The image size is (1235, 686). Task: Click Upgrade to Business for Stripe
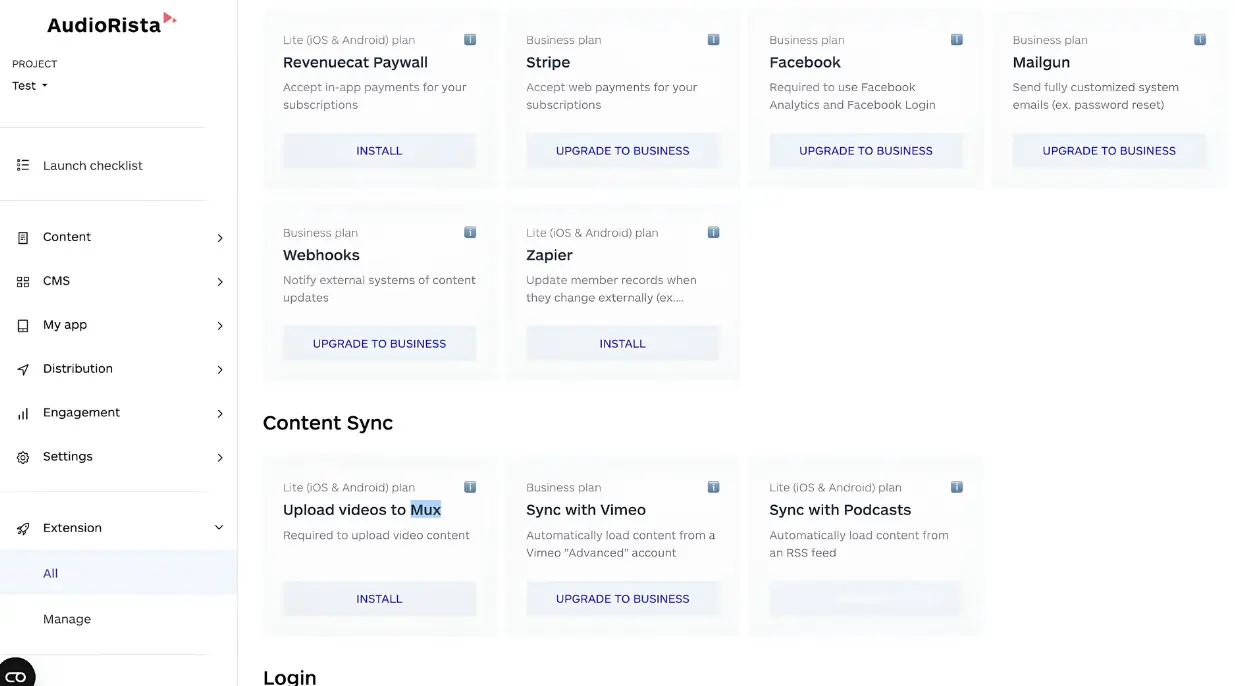[x=622, y=151]
